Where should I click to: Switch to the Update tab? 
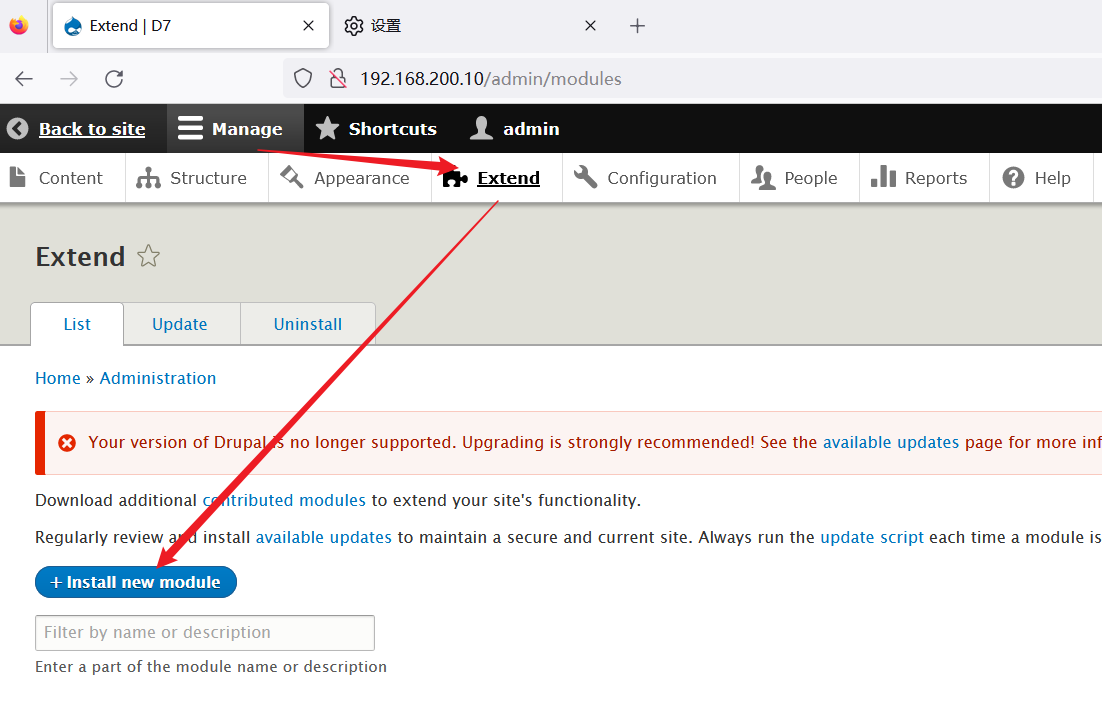(180, 324)
